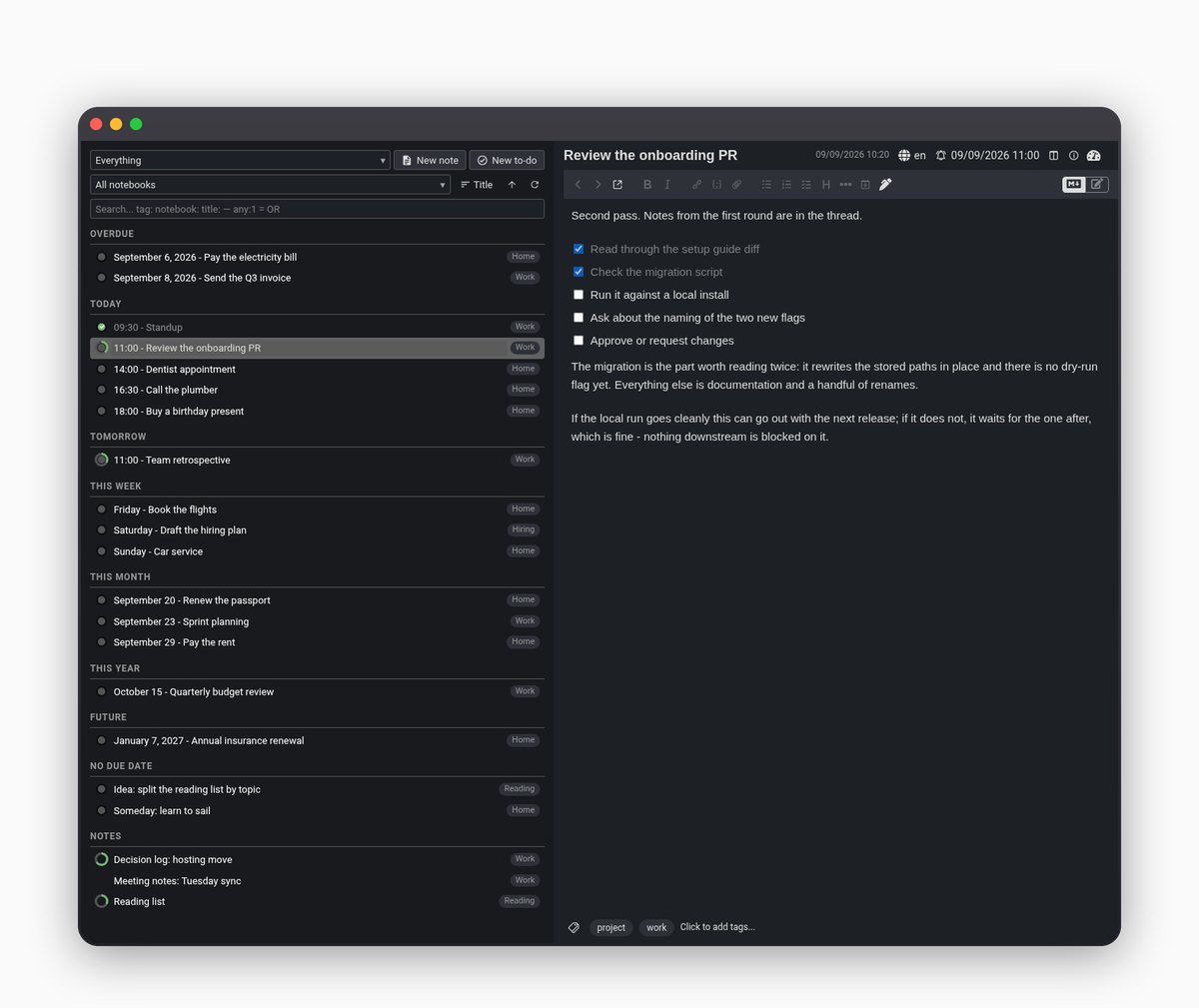Viewport: 1199px width, 1008px height.
Task: Click the gauge icon in the note header
Action: pyautogui.click(x=1093, y=156)
